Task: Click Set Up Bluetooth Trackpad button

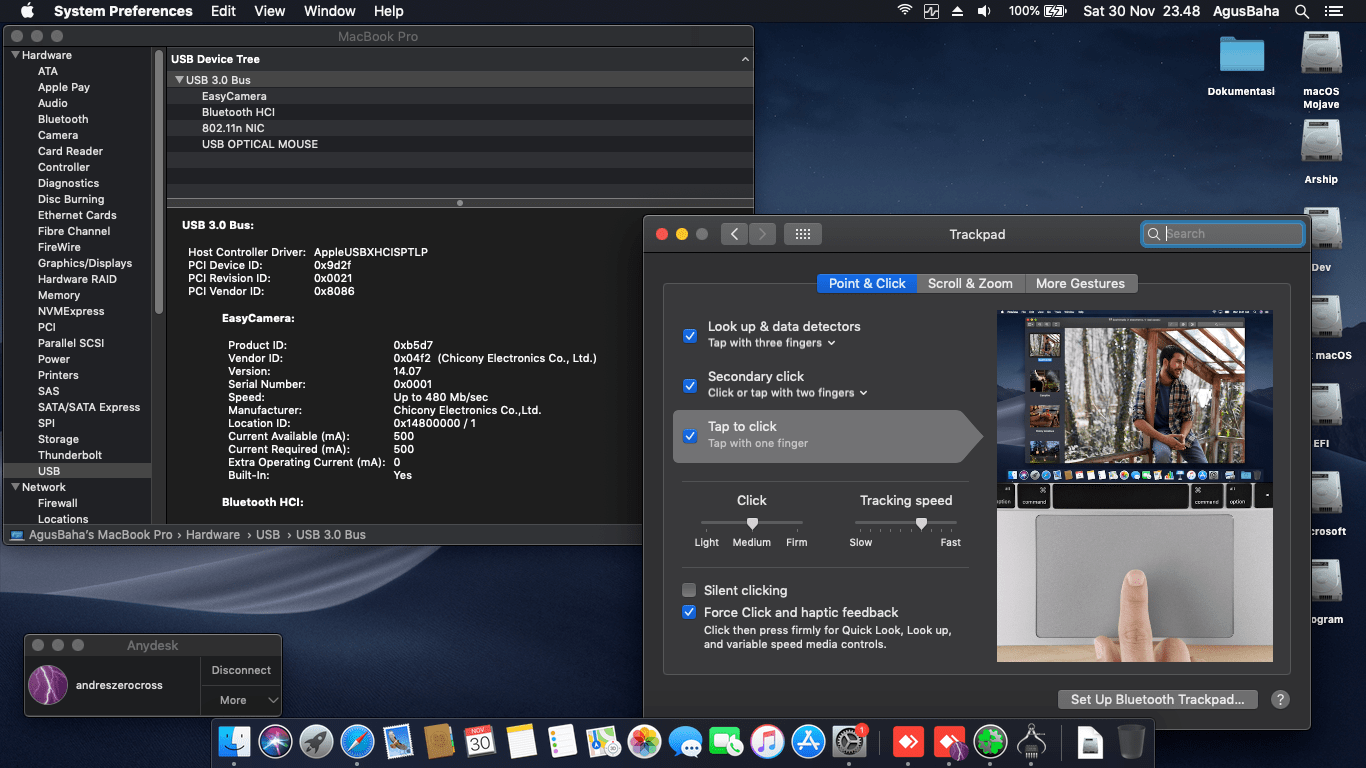Action: (1157, 699)
